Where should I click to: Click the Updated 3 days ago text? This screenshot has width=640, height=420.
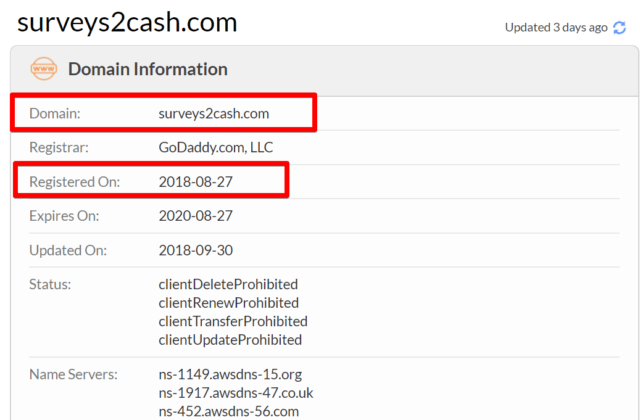coord(556,28)
